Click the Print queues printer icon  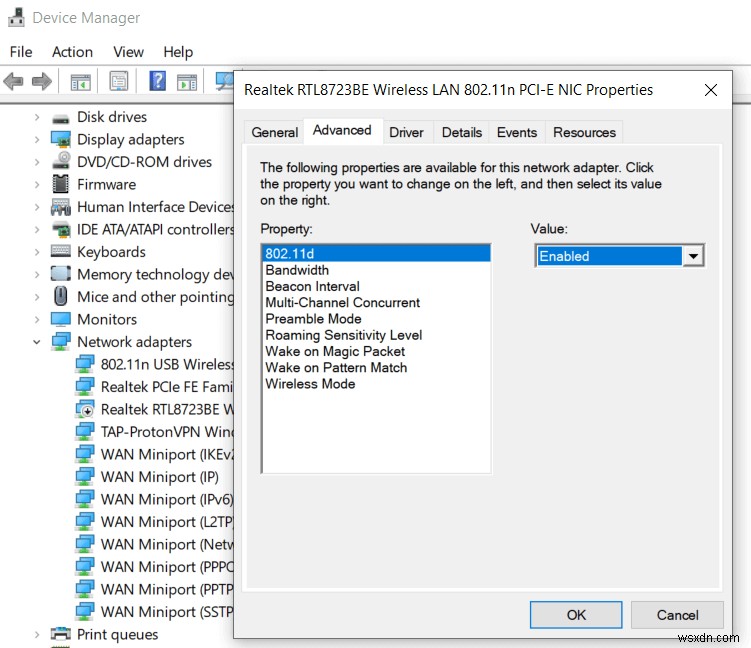click(61, 634)
